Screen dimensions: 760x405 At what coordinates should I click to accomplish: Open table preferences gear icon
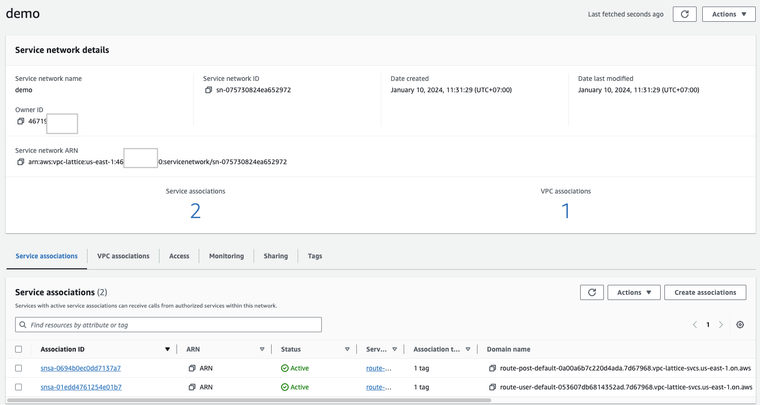740,325
